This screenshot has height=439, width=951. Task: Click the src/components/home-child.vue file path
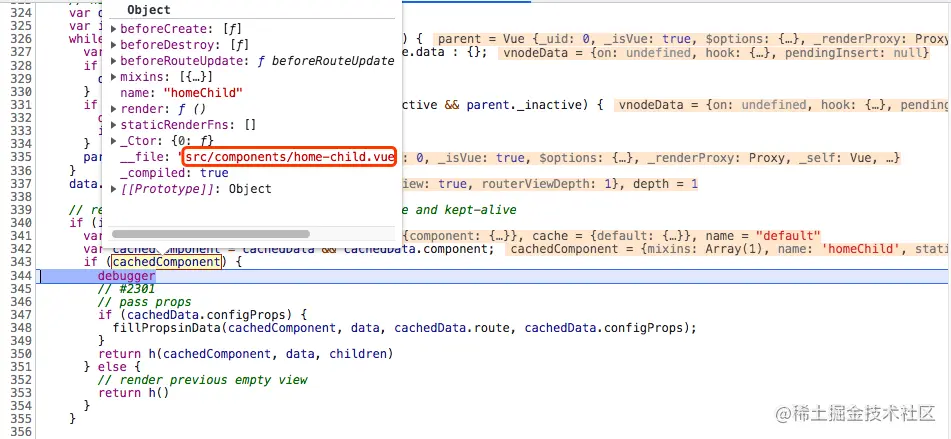click(290, 157)
